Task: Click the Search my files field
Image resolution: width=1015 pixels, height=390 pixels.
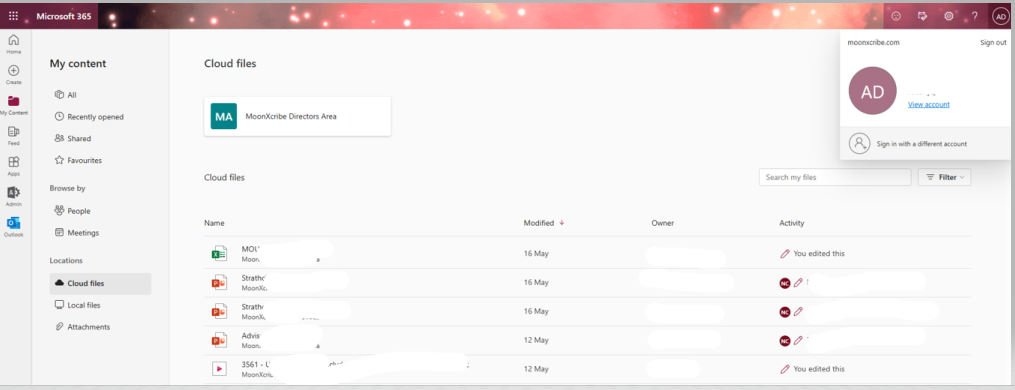Action: pos(835,177)
